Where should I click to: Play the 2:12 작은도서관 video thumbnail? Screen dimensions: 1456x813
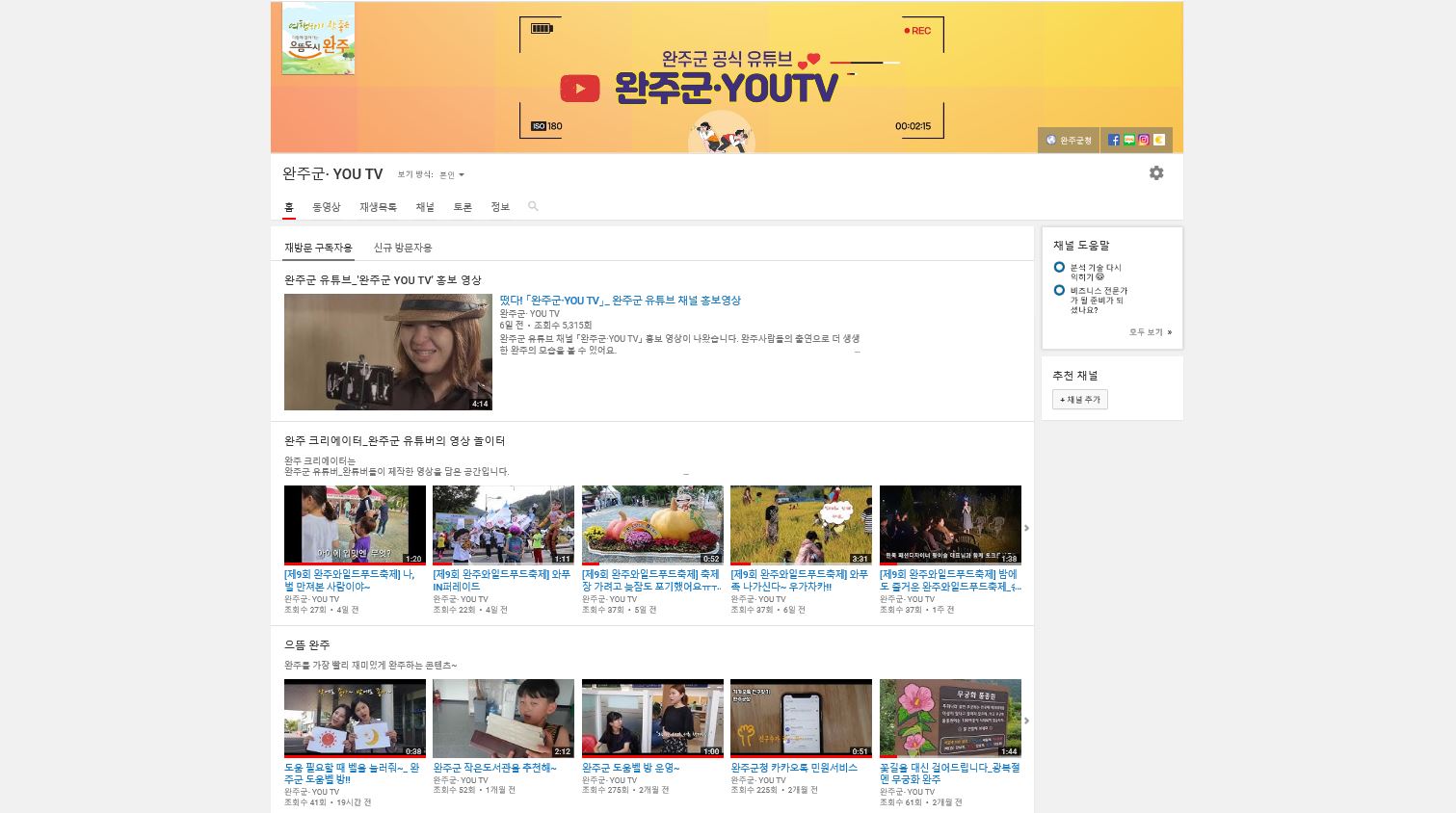[x=503, y=719]
